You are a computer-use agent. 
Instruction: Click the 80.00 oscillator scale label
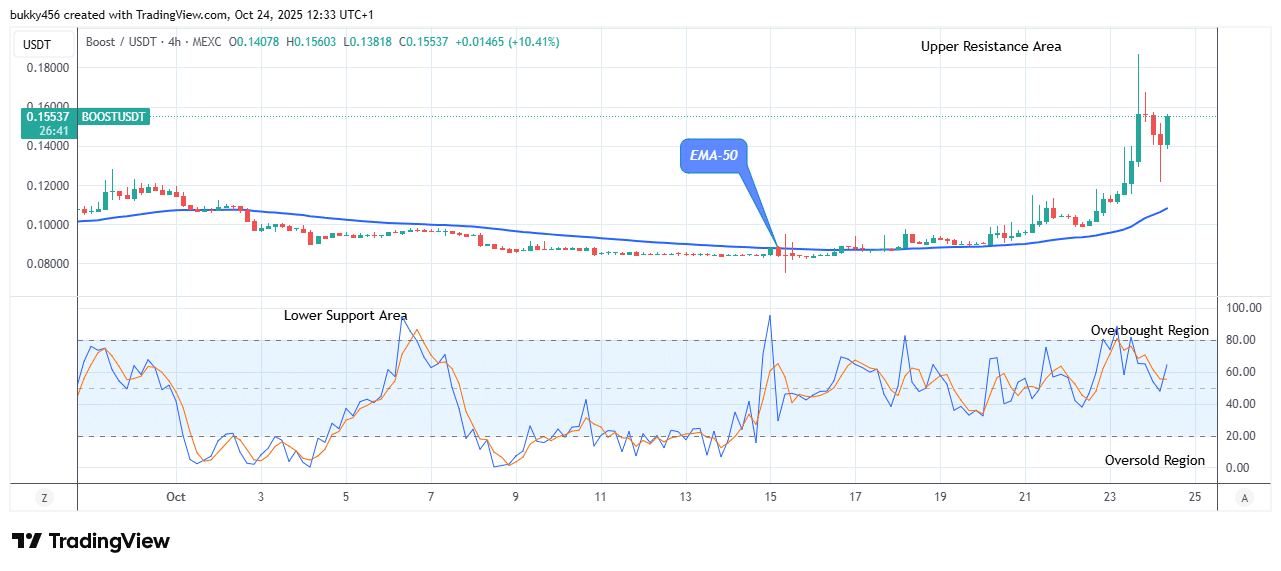(1243, 340)
